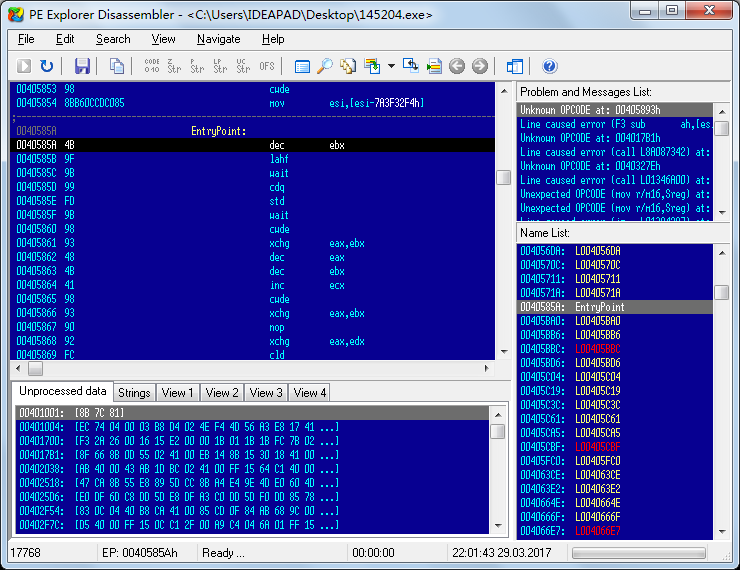Select the 'dec ebx' line at 0040585A
This screenshot has height=570, width=740.
[252, 145]
